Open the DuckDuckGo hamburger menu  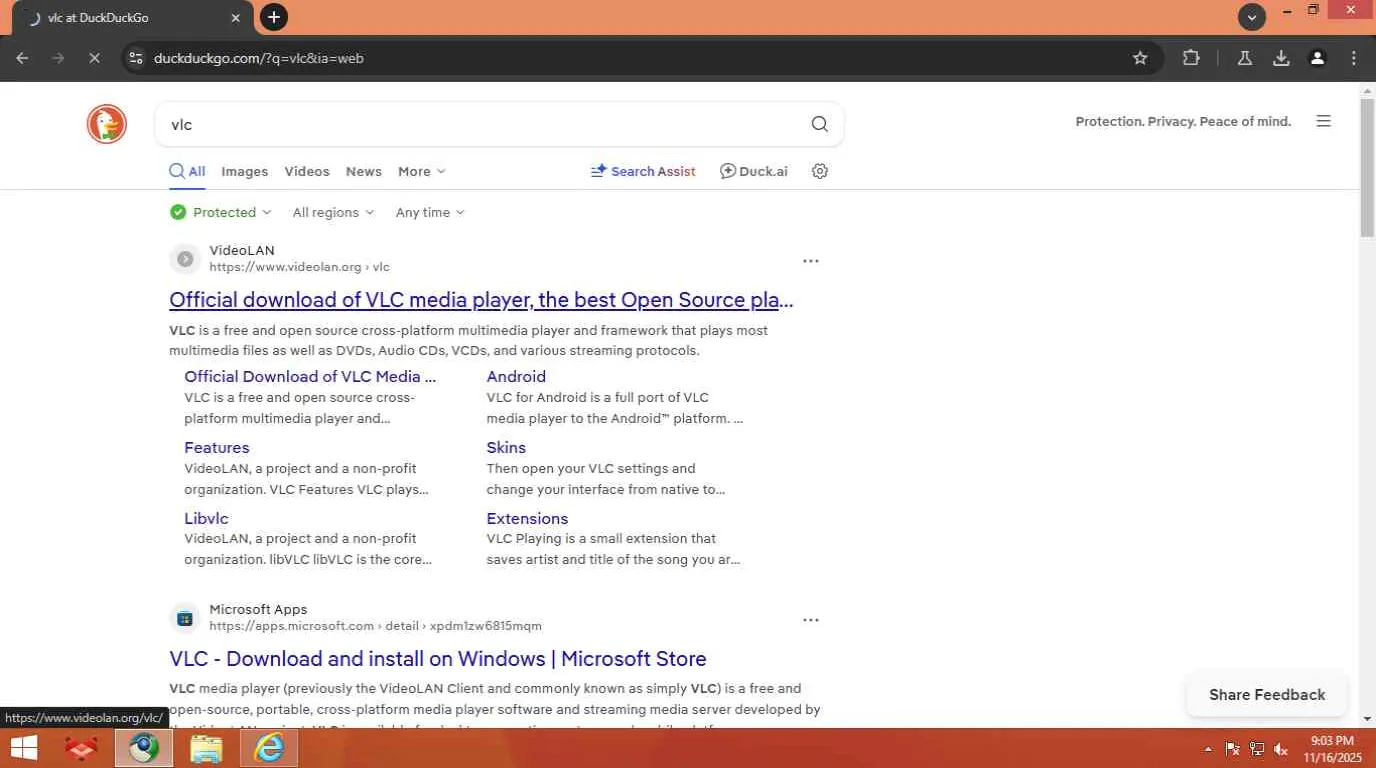1323,122
